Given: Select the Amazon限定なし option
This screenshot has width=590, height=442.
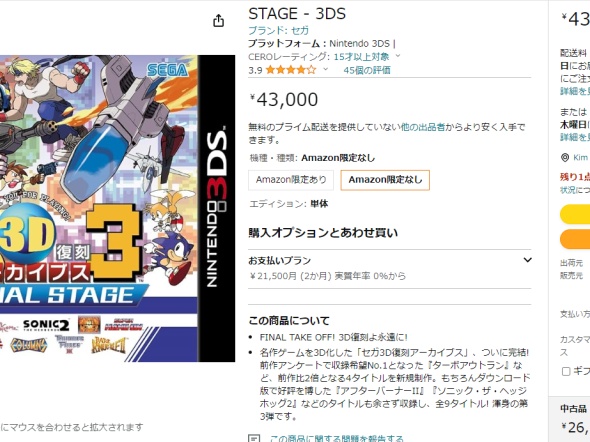Looking at the screenshot, I should (x=385, y=180).
